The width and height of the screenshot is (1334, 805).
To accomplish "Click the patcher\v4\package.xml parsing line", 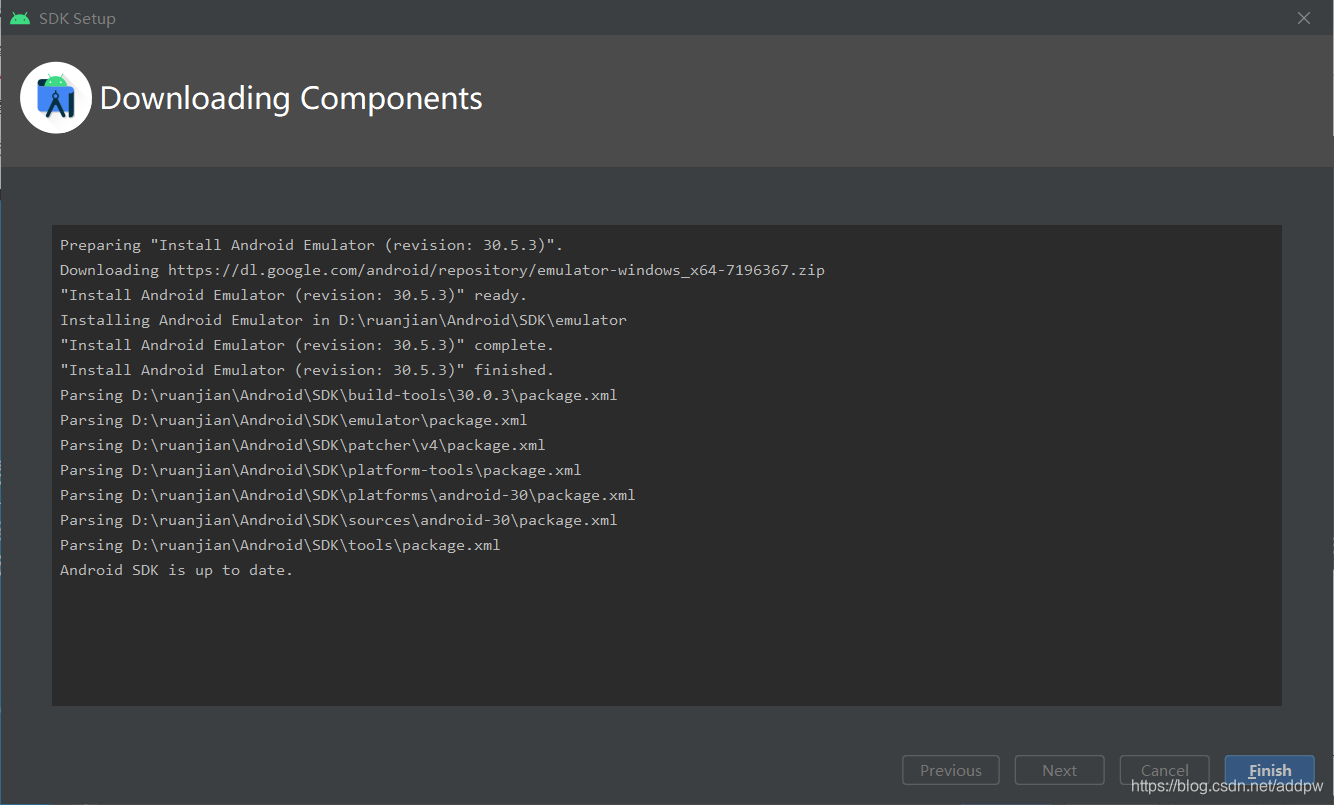I will point(302,445).
